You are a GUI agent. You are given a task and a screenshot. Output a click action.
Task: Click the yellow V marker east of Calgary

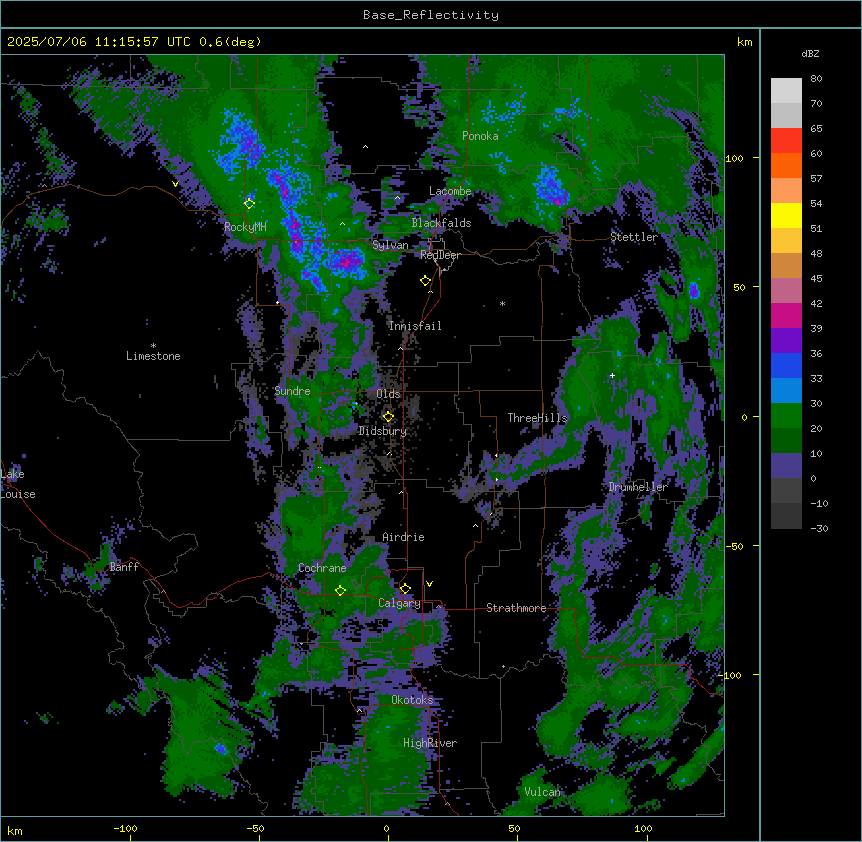(x=429, y=584)
